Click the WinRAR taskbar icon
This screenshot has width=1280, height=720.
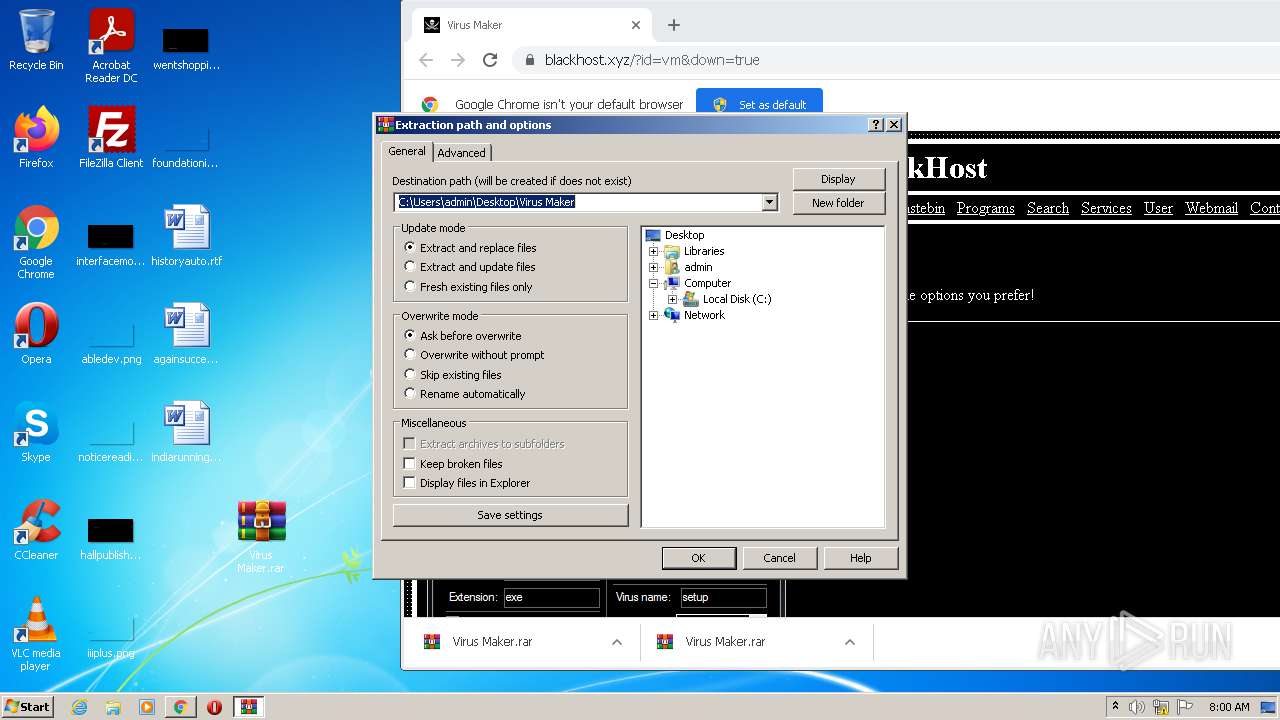tap(249, 707)
